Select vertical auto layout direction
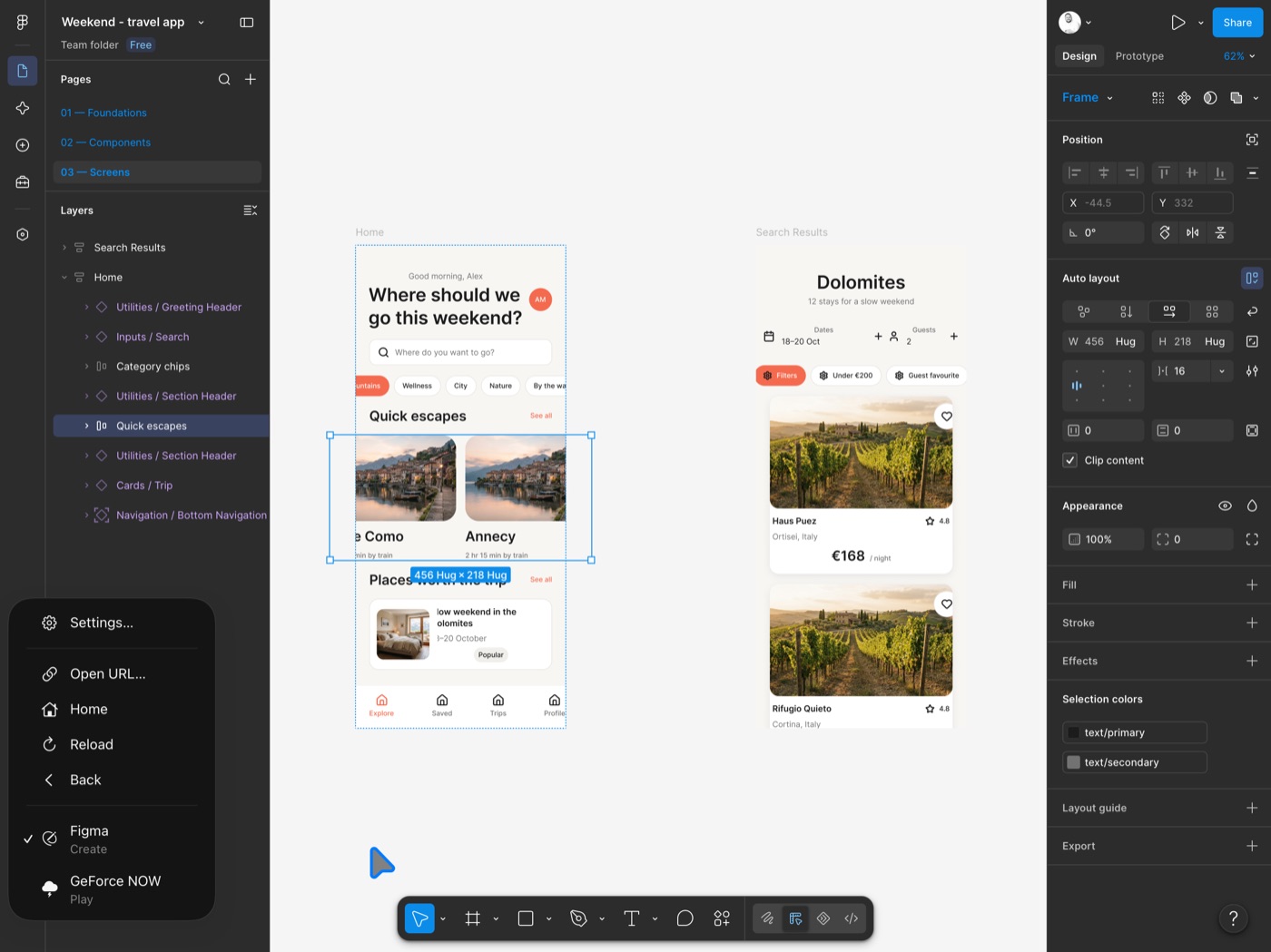The width and height of the screenshot is (1271, 952). [x=1126, y=311]
